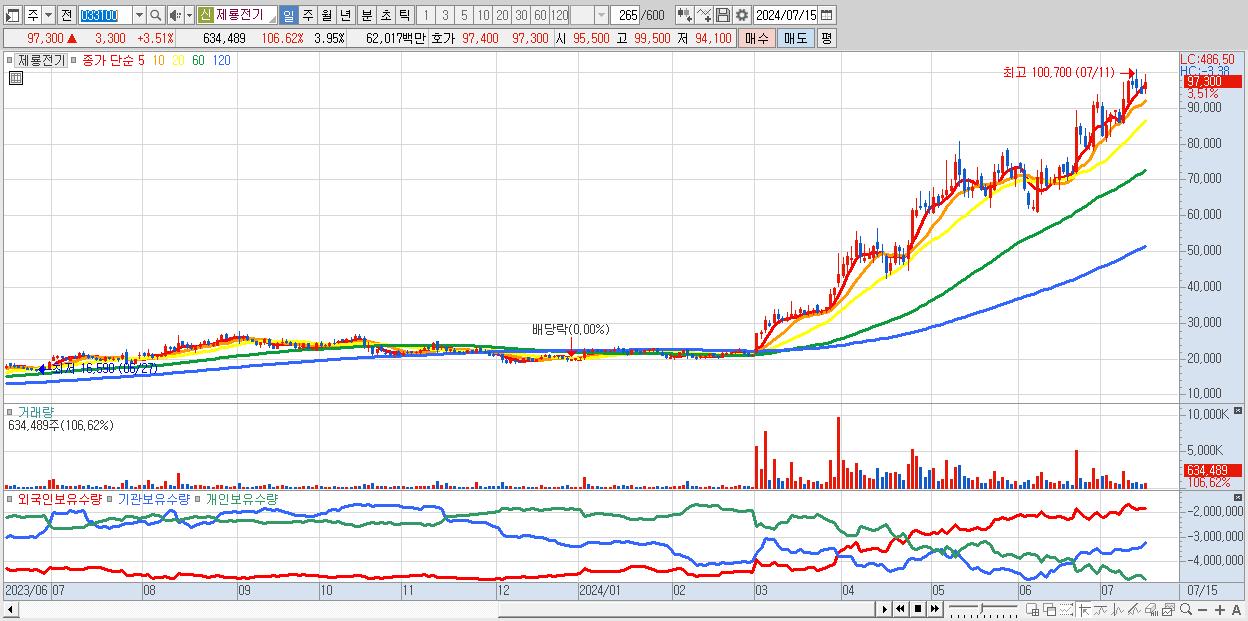Viewport: 1248px width, 621px height.
Task: Click the grid table icon below the 제룡전기 label
Action: click(x=16, y=78)
